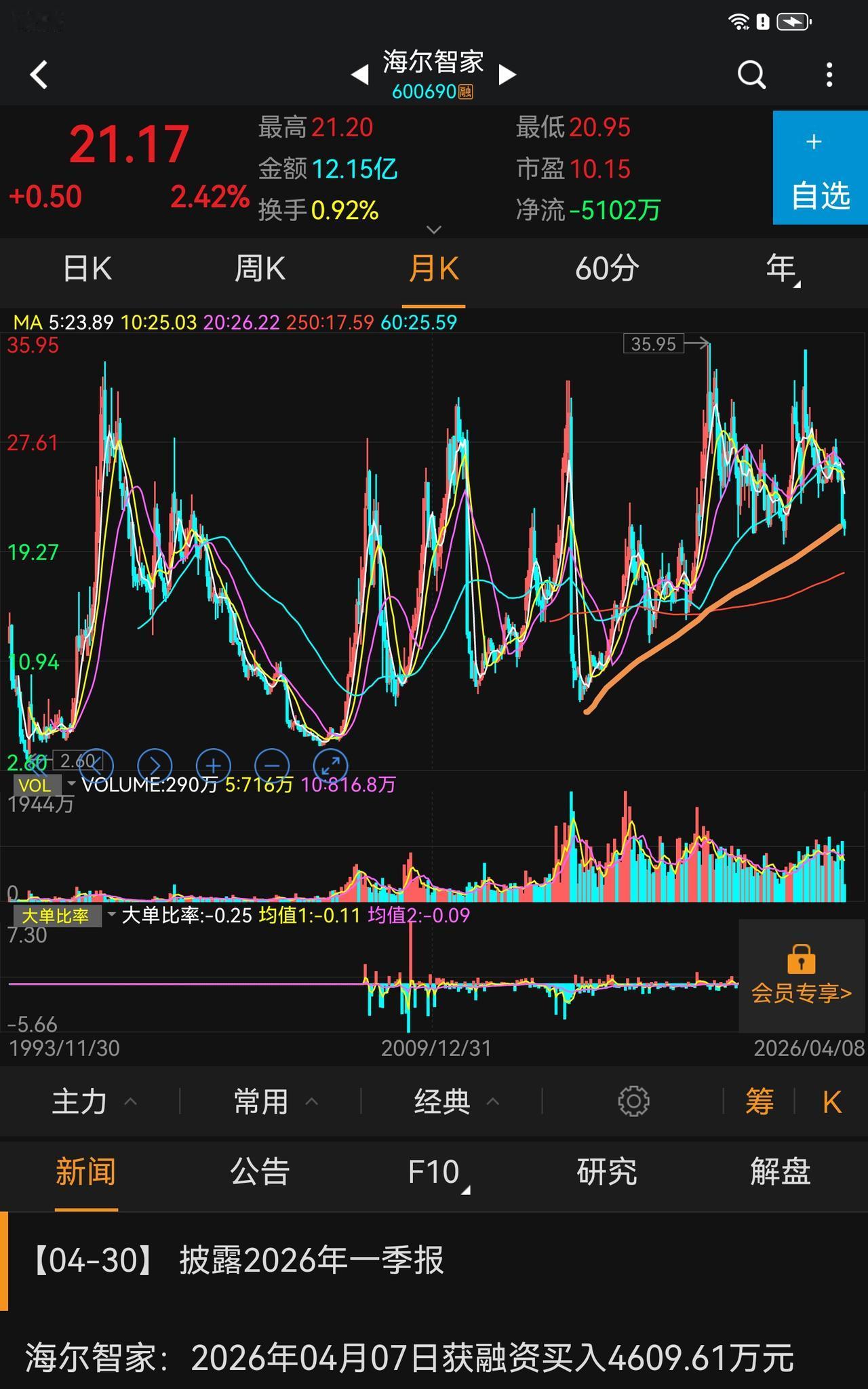Go back using the back arrow
This screenshot has width=868, height=1389.
(39, 75)
